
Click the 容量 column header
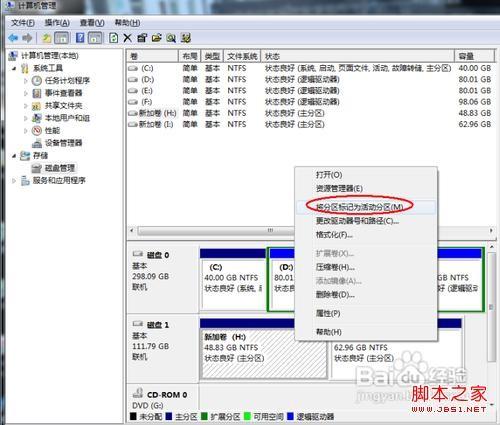tap(474, 56)
